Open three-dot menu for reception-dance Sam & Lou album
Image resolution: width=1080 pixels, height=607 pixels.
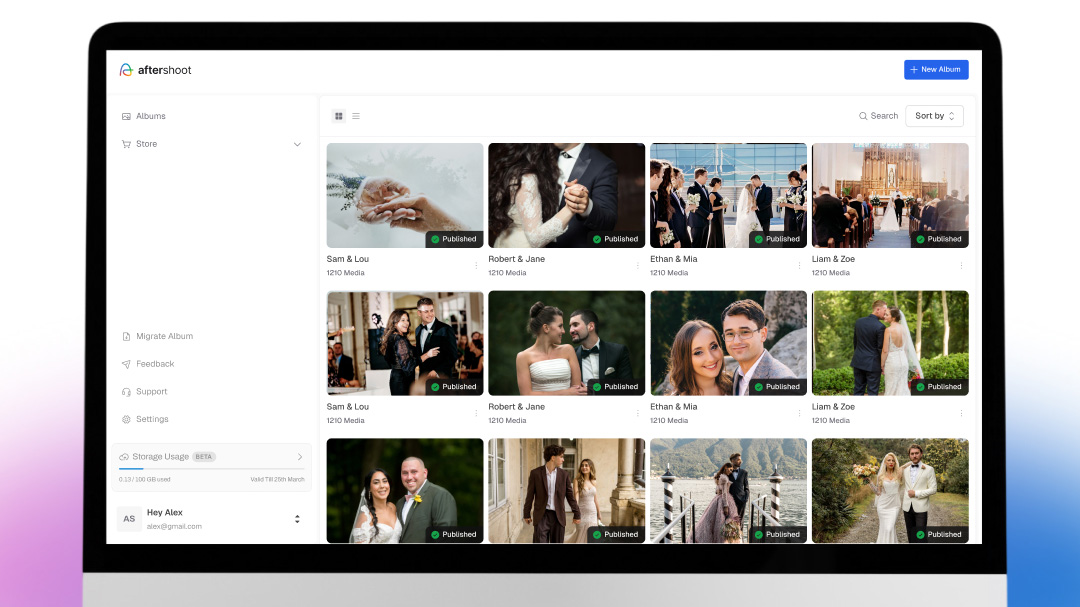click(476, 413)
